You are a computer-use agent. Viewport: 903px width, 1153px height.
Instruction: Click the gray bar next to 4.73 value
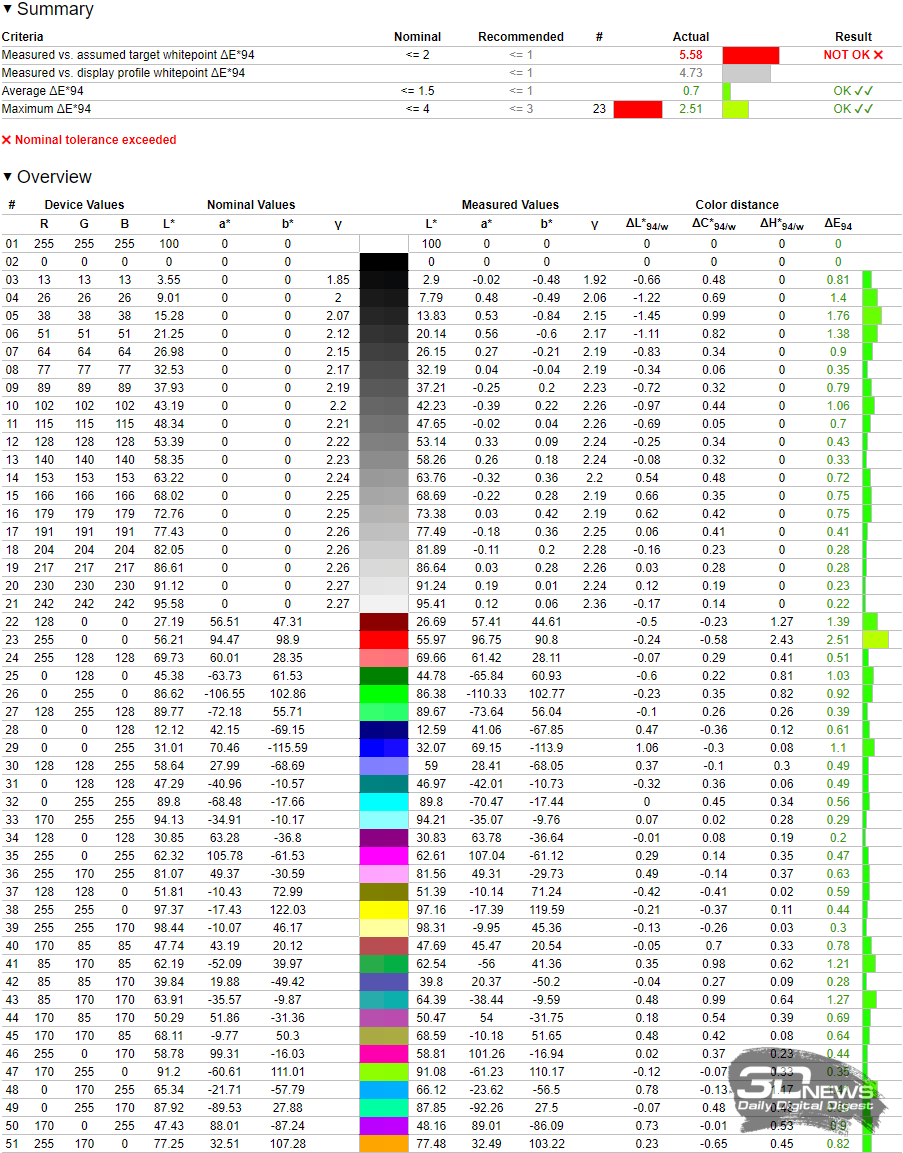click(x=746, y=73)
